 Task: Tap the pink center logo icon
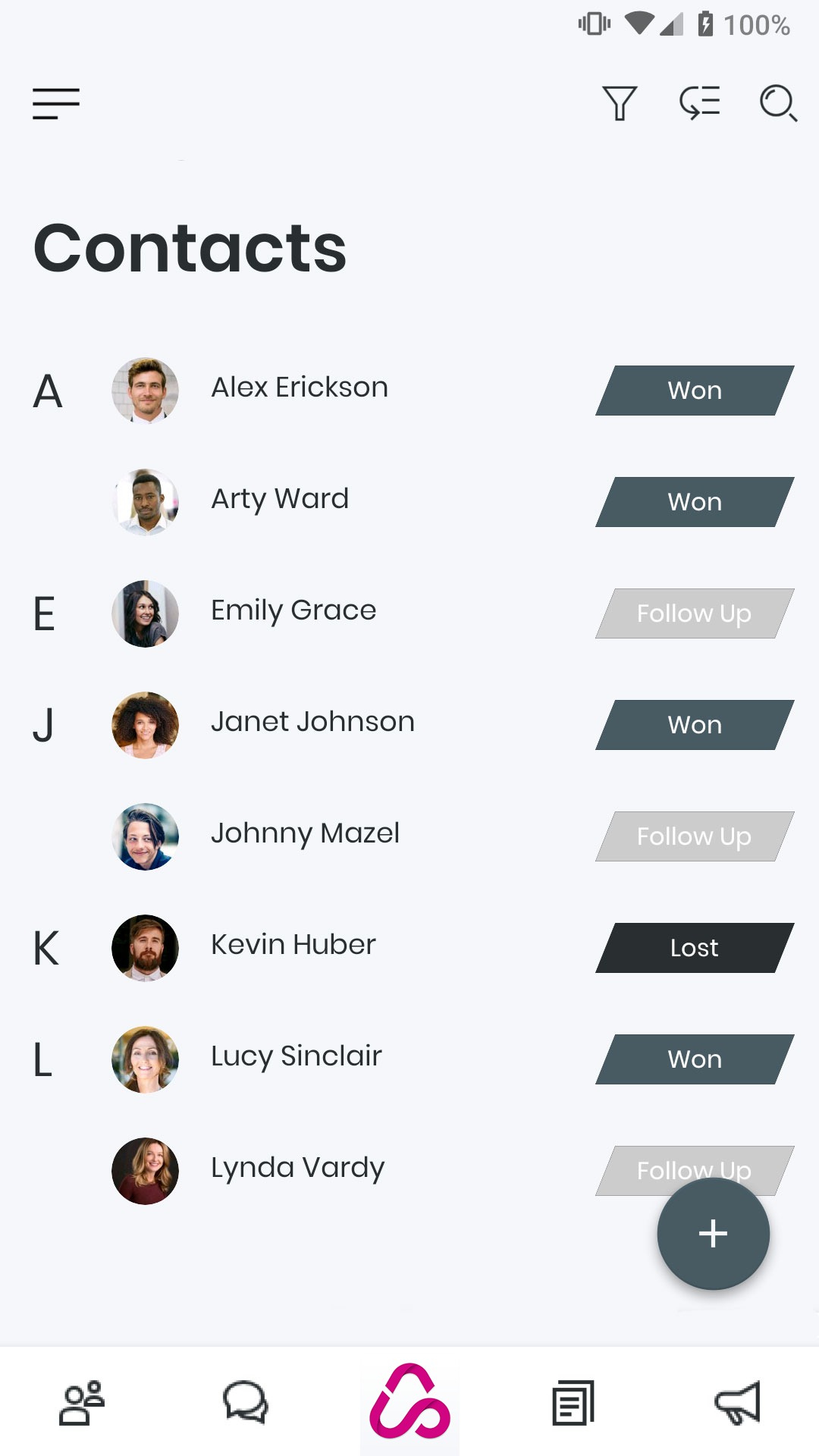[x=409, y=1403]
